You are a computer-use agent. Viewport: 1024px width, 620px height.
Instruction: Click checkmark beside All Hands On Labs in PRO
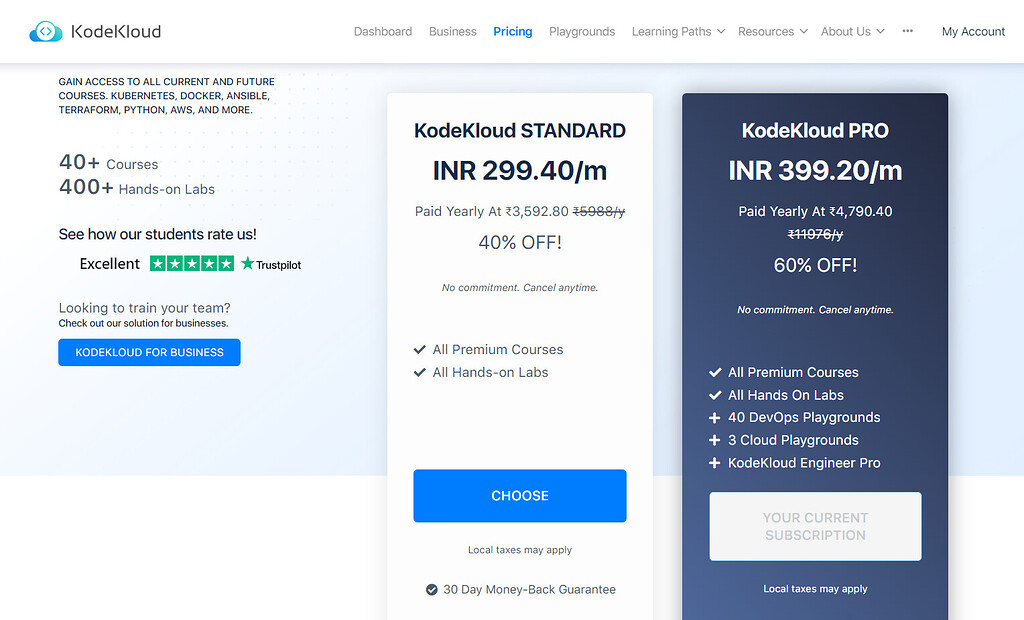point(715,395)
